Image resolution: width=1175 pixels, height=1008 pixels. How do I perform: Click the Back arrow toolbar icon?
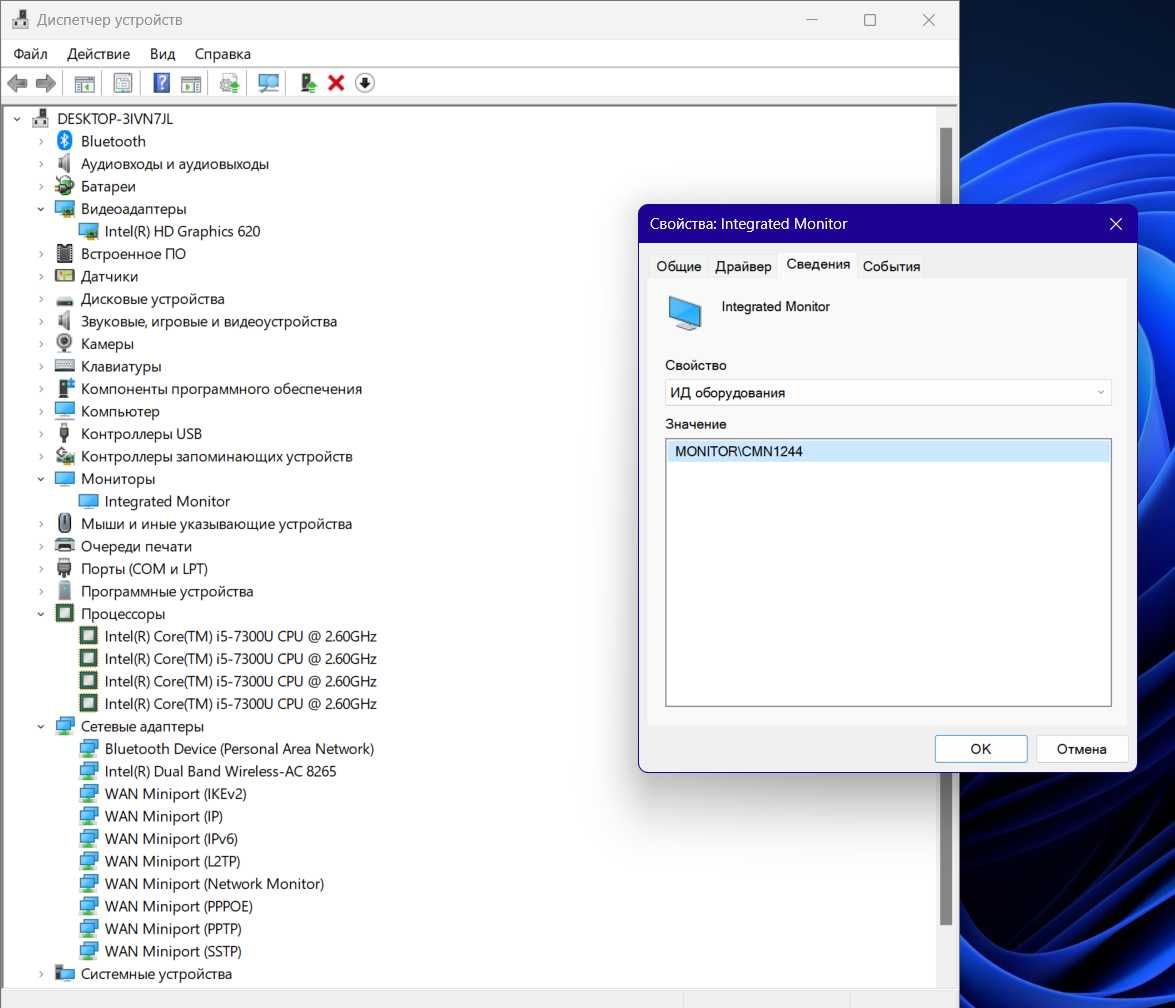point(17,83)
